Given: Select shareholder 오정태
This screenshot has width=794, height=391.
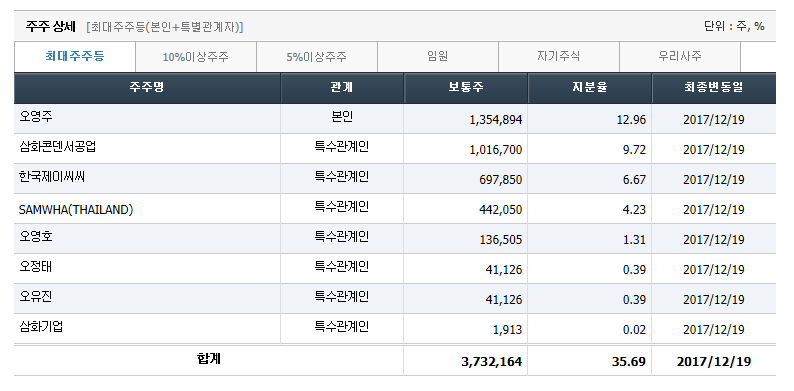Looking at the screenshot, I should point(35,266).
